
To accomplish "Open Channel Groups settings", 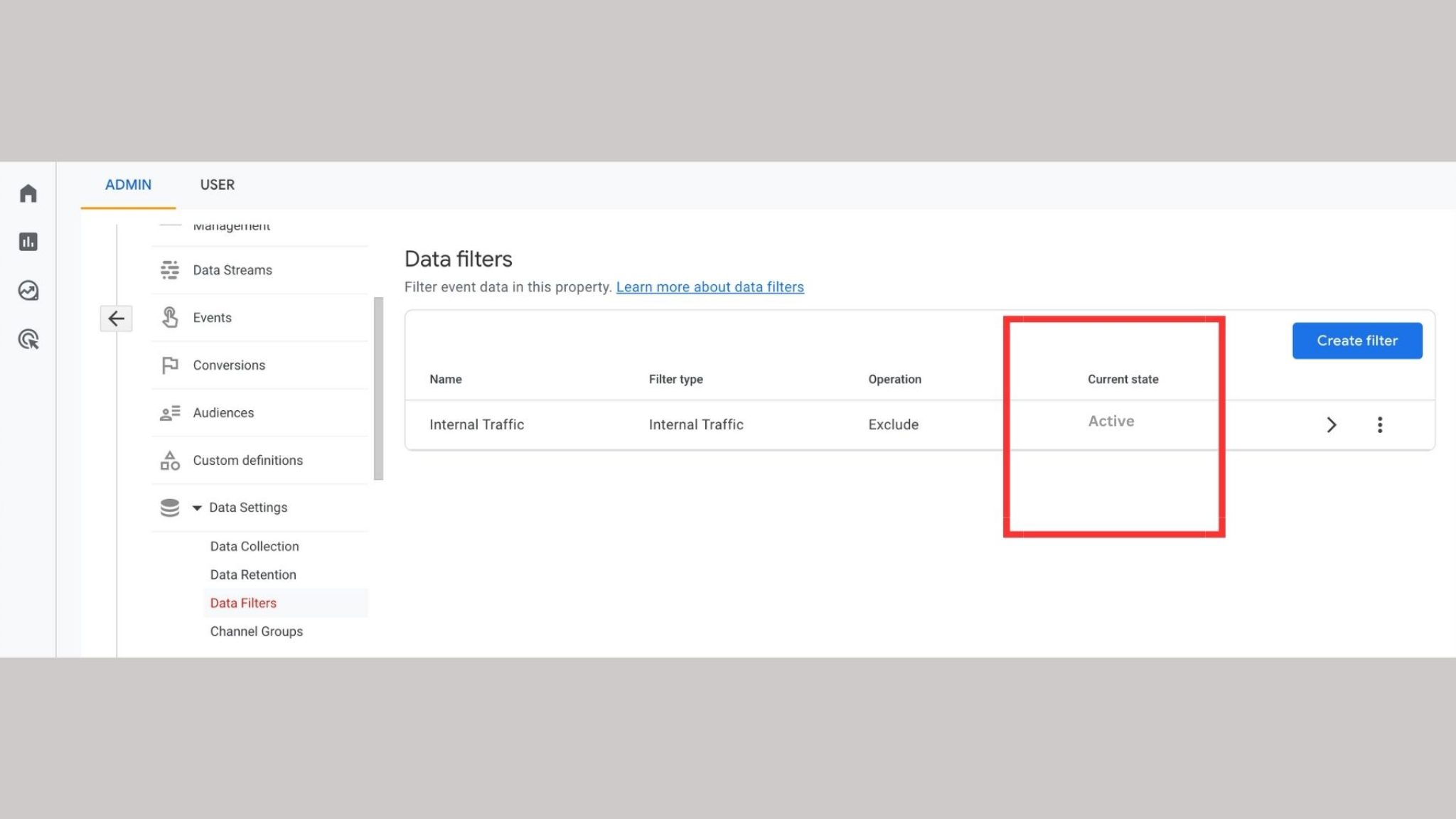I will 256,631.
